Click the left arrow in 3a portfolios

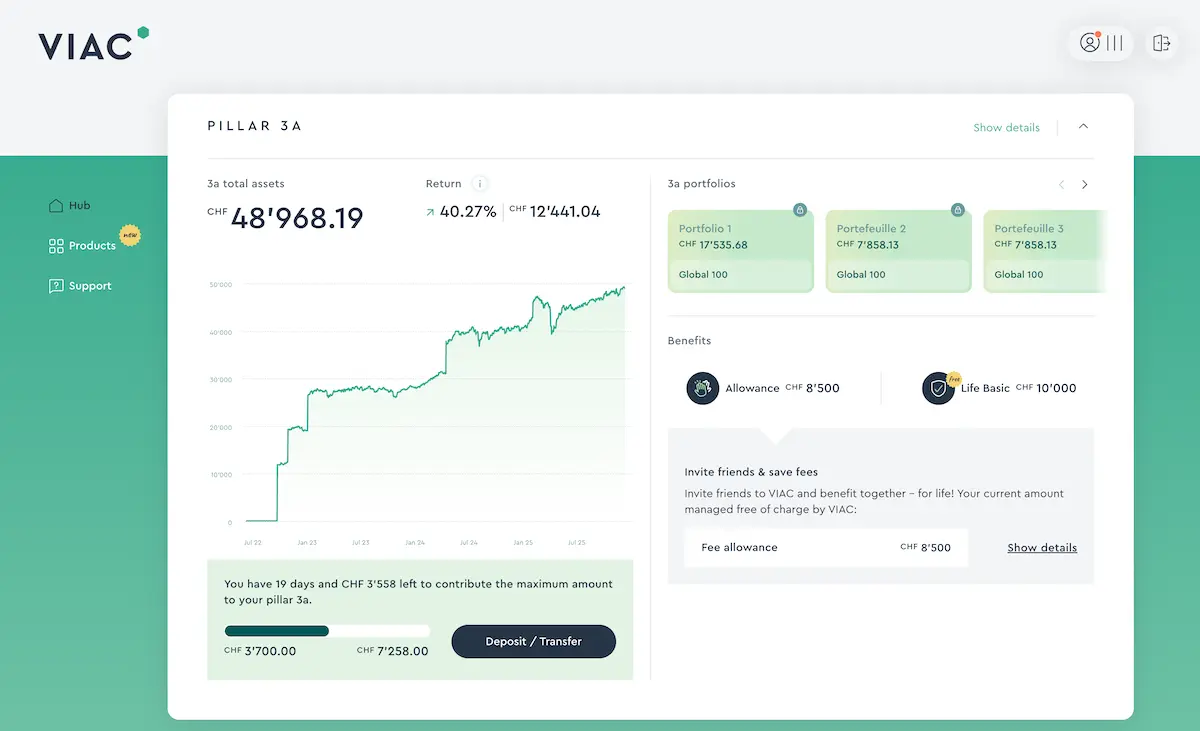(x=1062, y=184)
